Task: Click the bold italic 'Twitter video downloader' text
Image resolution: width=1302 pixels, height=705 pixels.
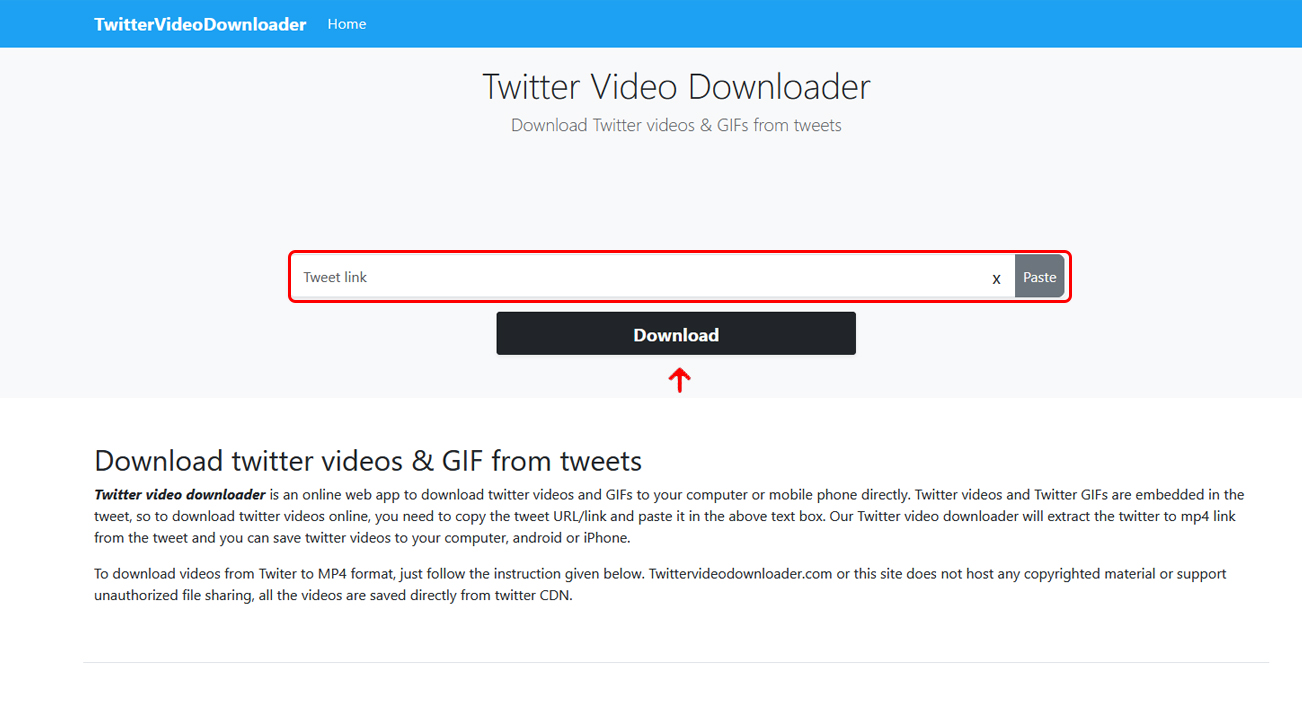Action: pyautogui.click(x=180, y=495)
